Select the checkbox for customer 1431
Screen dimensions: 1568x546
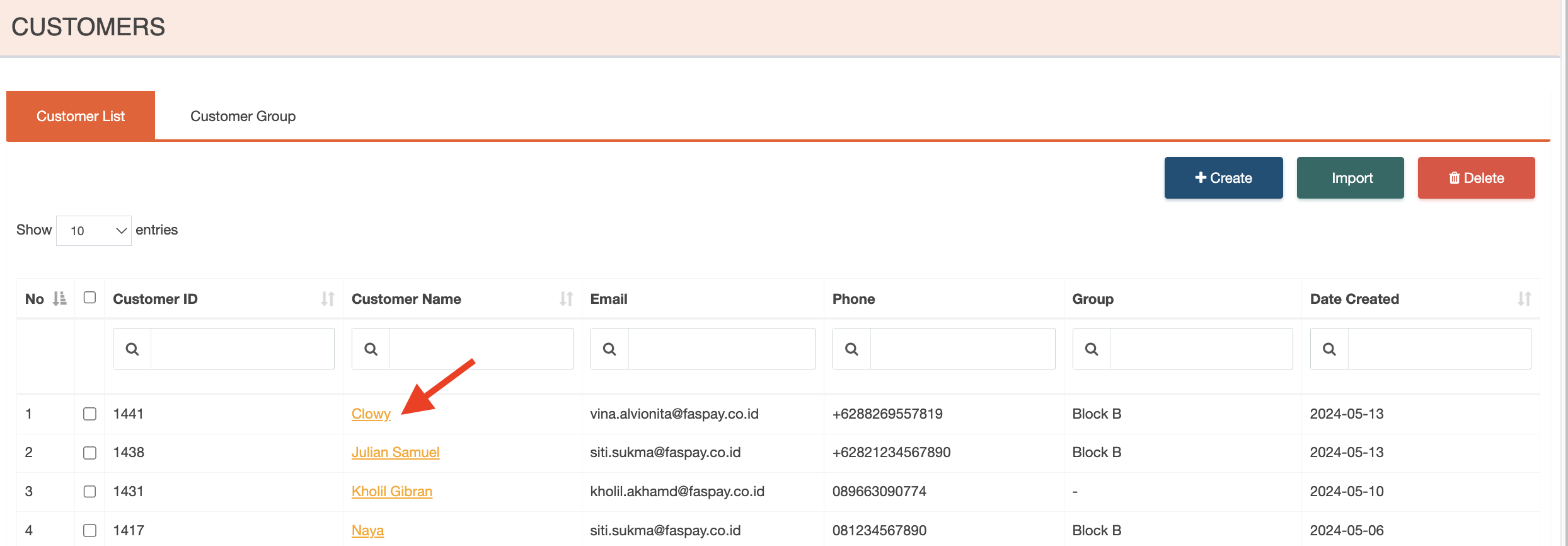[x=89, y=492]
